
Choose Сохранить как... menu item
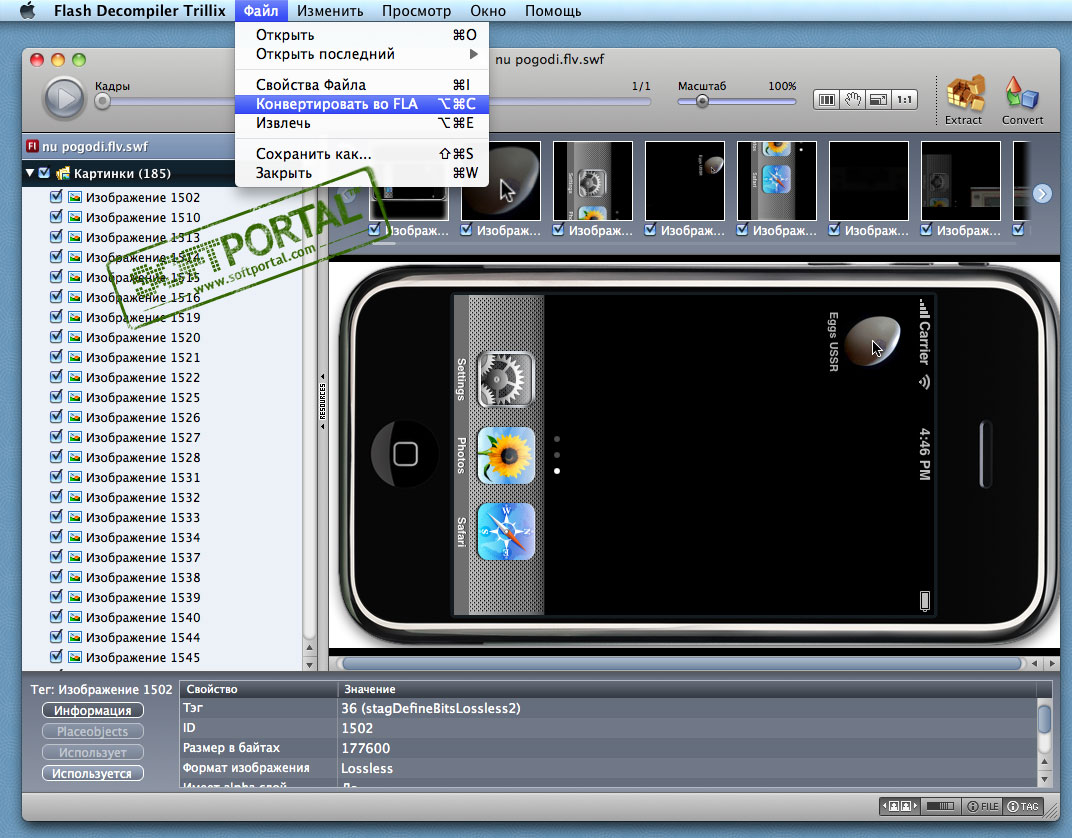(x=362, y=154)
